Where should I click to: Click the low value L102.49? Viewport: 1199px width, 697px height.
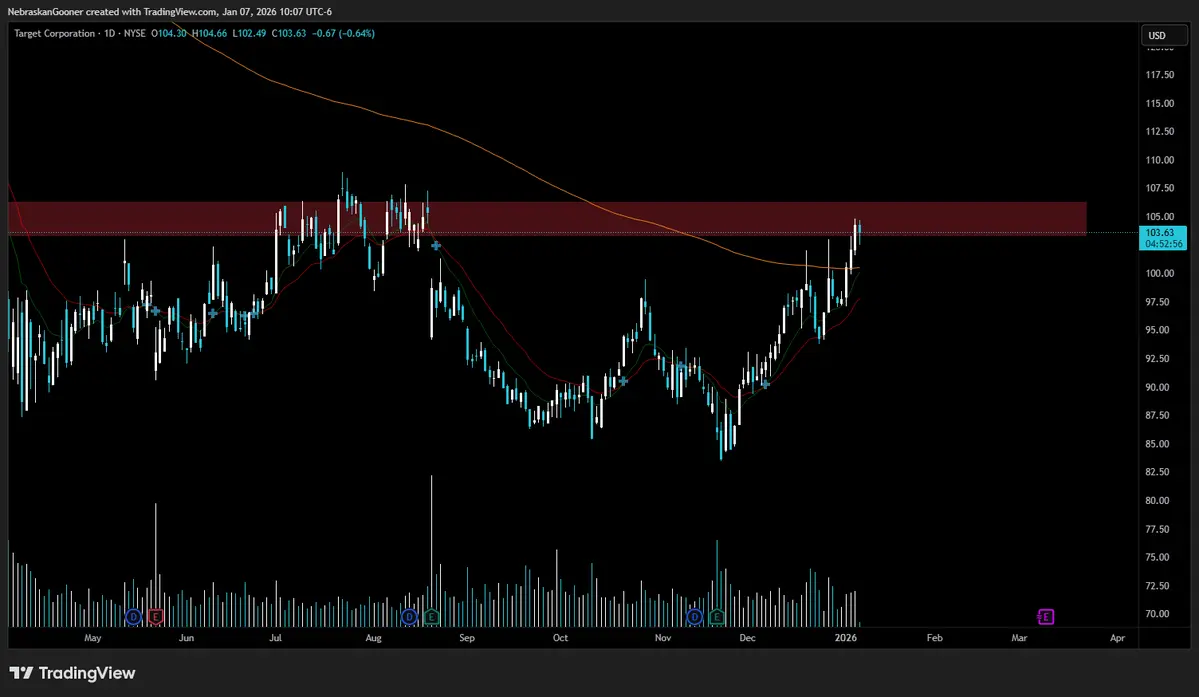[249, 34]
